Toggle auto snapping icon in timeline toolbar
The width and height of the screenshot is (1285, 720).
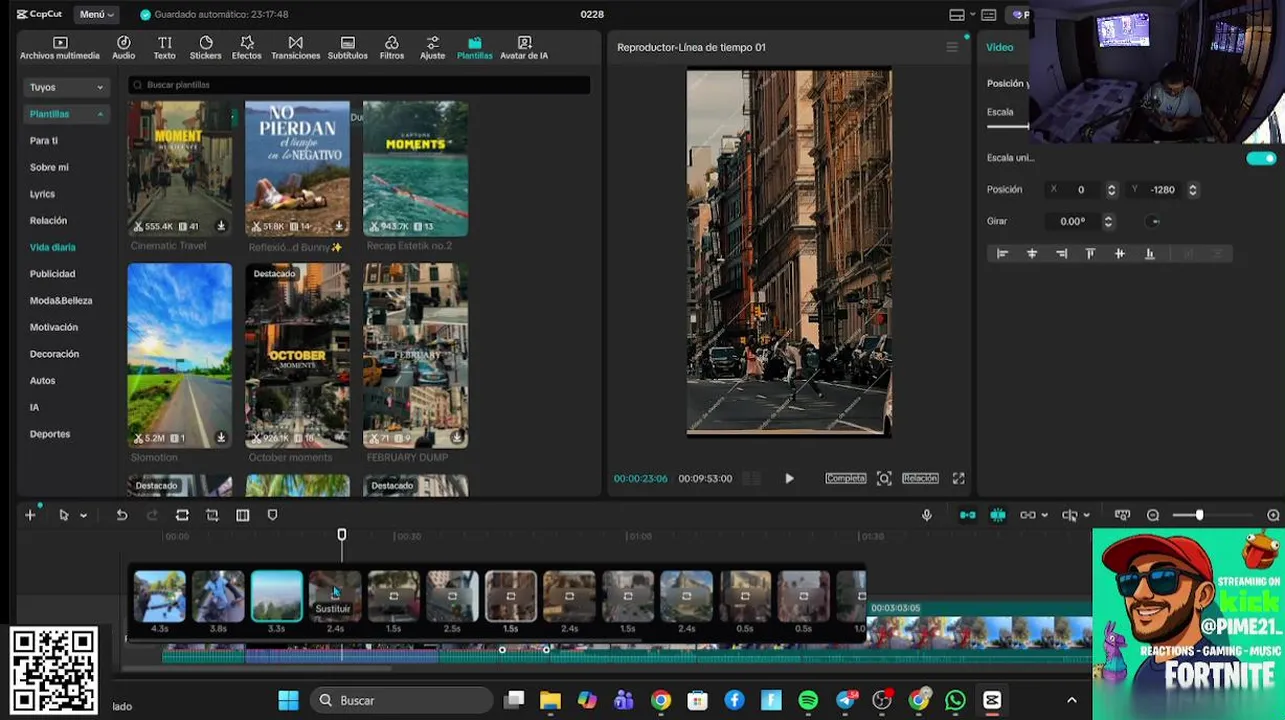997,515
